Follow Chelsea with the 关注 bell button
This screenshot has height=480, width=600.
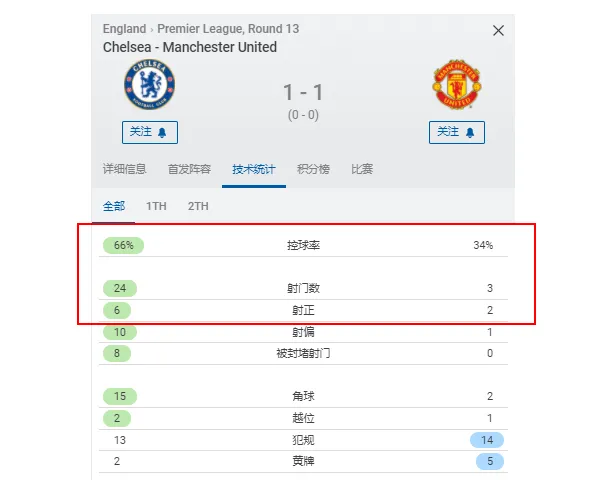(150, 132)
